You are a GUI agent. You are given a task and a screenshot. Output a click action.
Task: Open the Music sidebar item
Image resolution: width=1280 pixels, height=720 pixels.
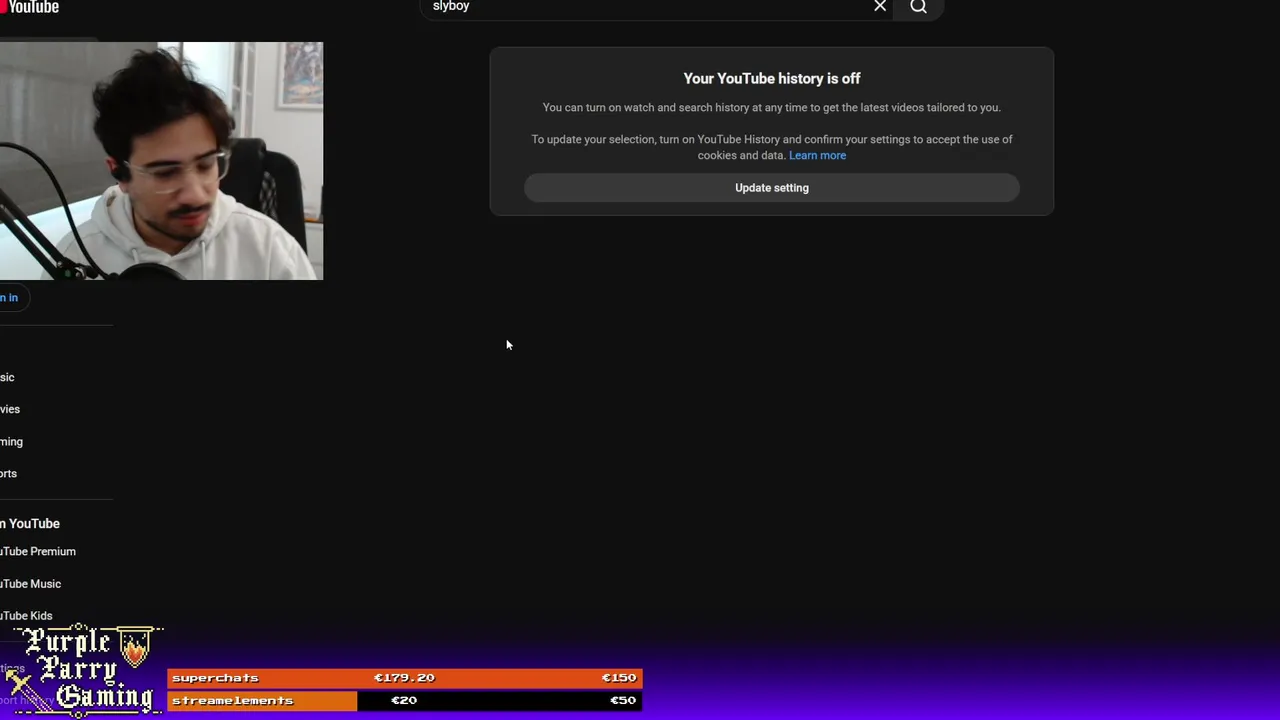[x=8, y=377]
